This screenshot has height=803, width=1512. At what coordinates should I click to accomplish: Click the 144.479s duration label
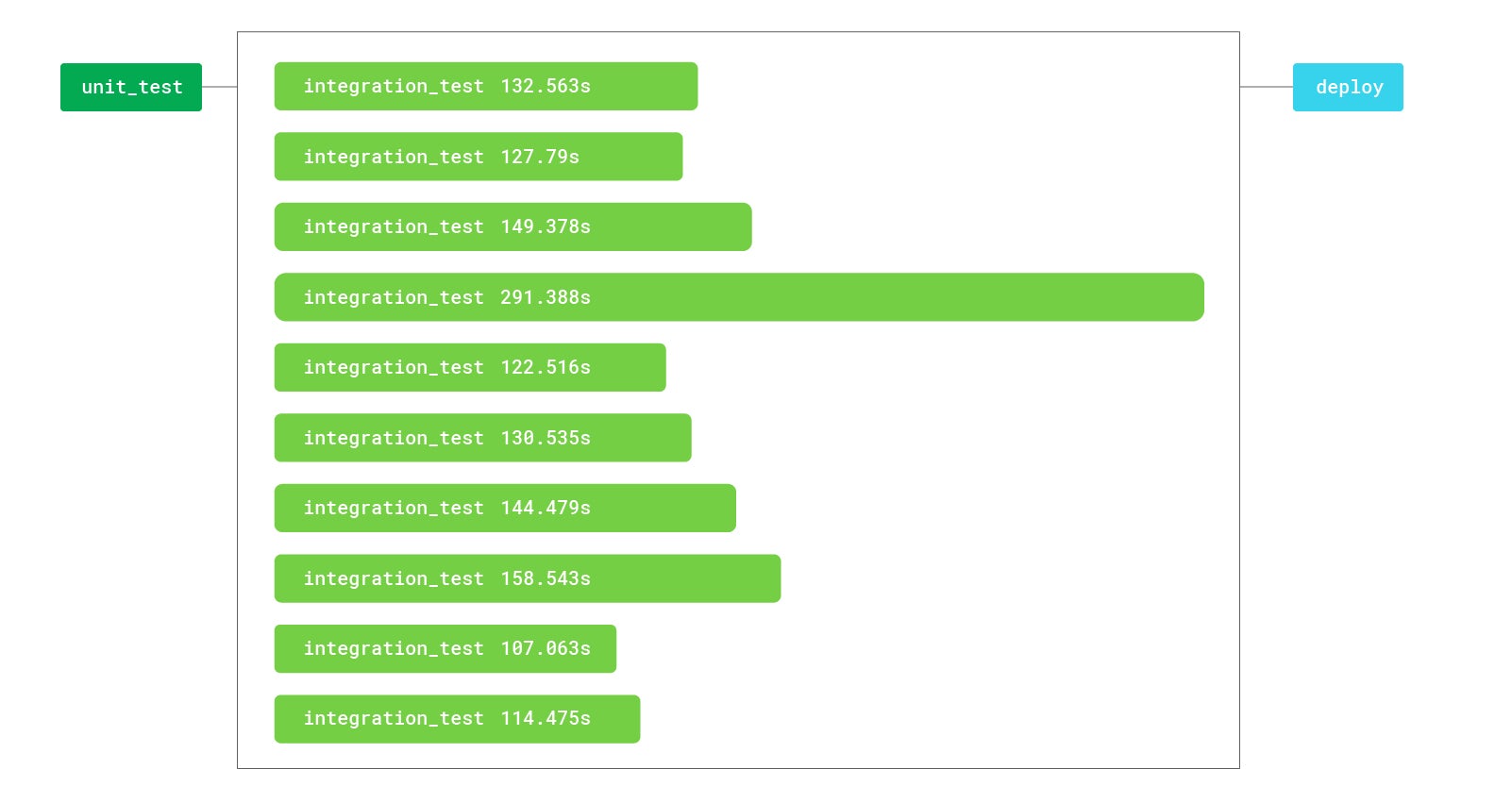pos(546,508)
